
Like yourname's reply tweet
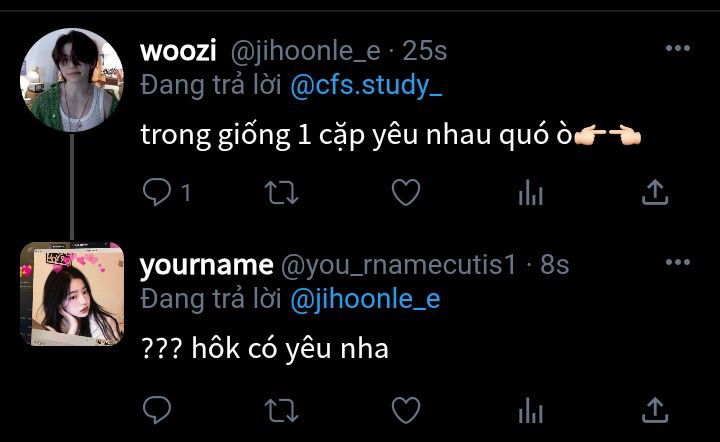[x=406, y=410]
